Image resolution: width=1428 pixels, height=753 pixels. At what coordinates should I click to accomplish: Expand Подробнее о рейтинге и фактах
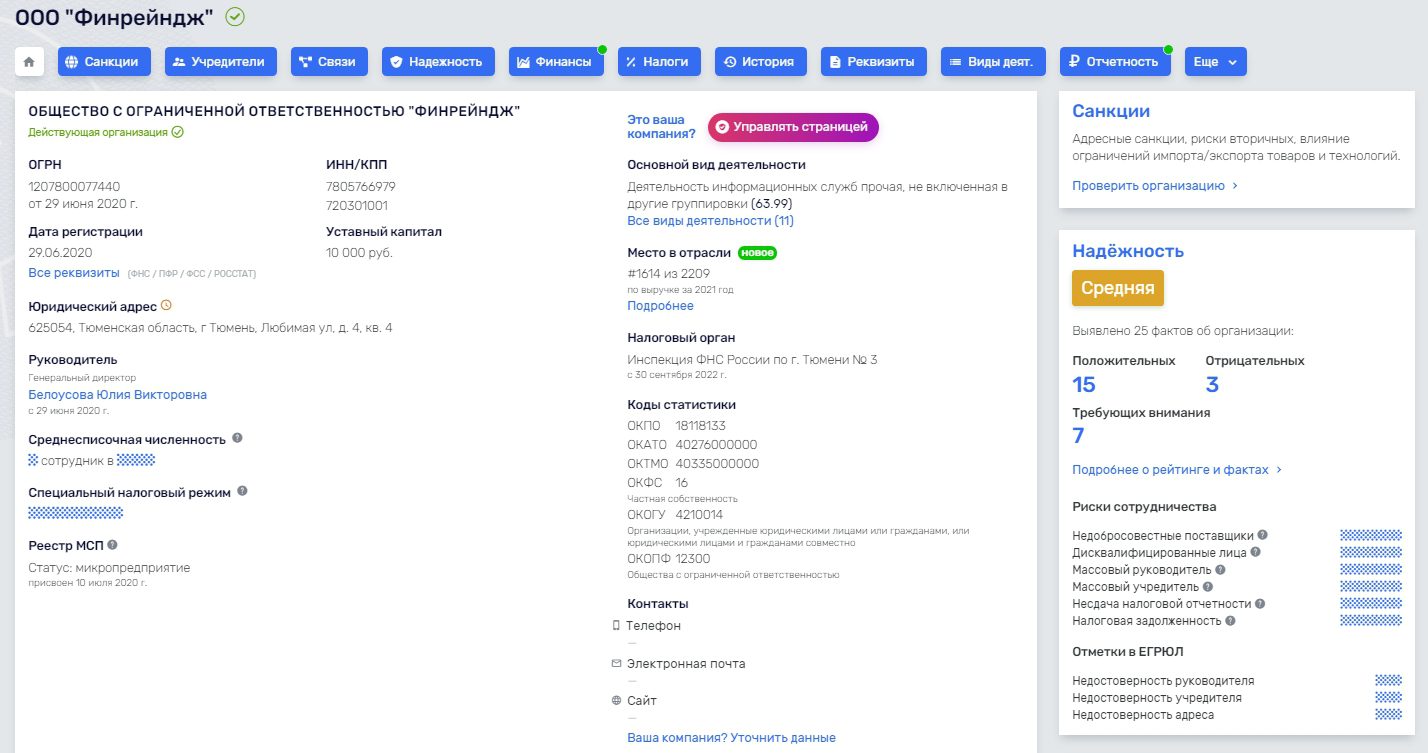tap(1176, 469)
